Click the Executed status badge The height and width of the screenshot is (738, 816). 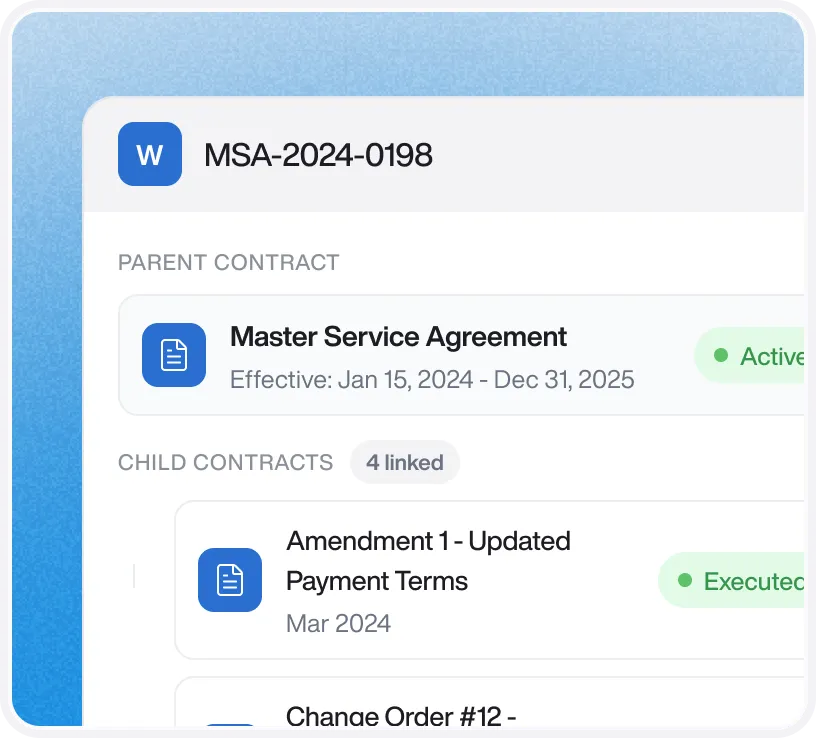coord(731,580)
